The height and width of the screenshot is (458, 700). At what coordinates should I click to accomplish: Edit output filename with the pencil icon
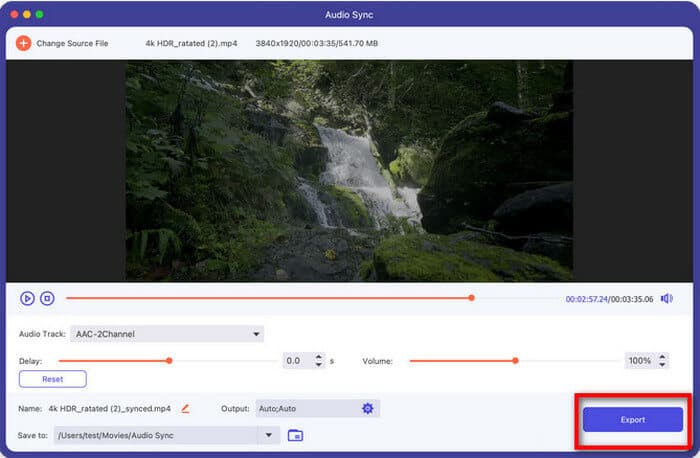click(x=185, y=408)
